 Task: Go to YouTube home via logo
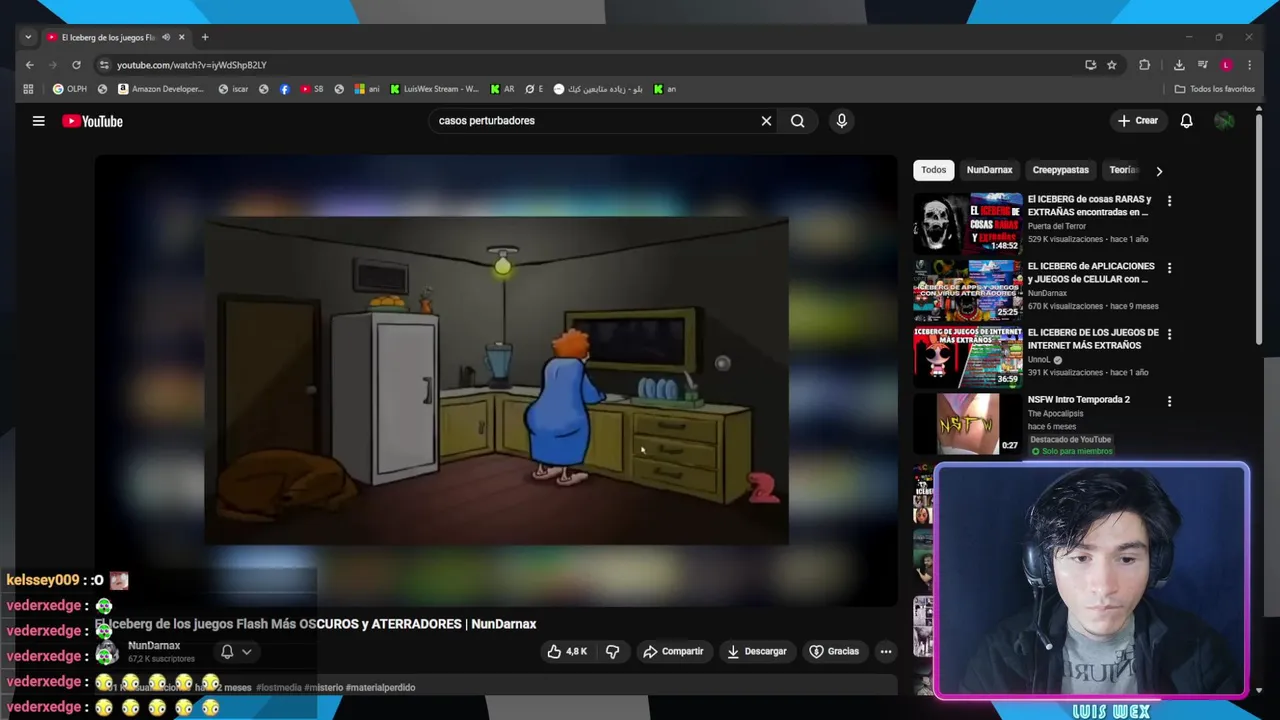[x=92, y=121]
